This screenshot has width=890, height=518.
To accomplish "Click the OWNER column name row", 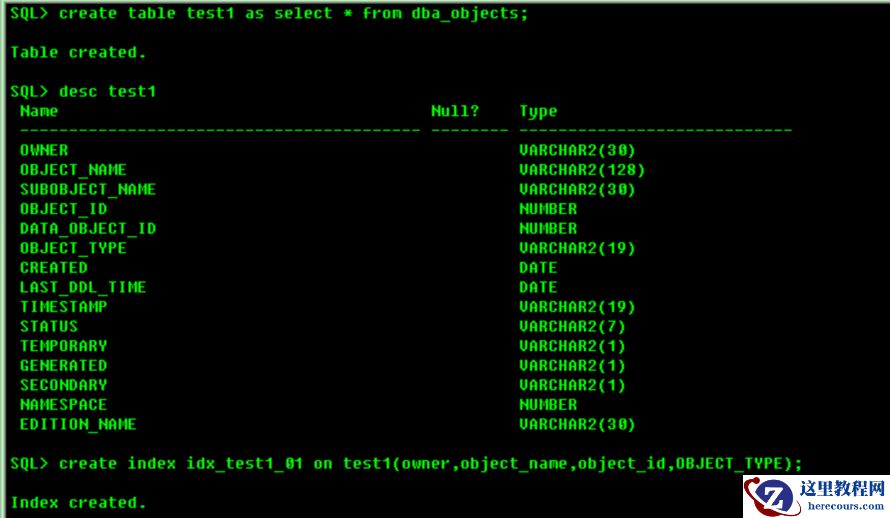I will click(x=44, y=150).
